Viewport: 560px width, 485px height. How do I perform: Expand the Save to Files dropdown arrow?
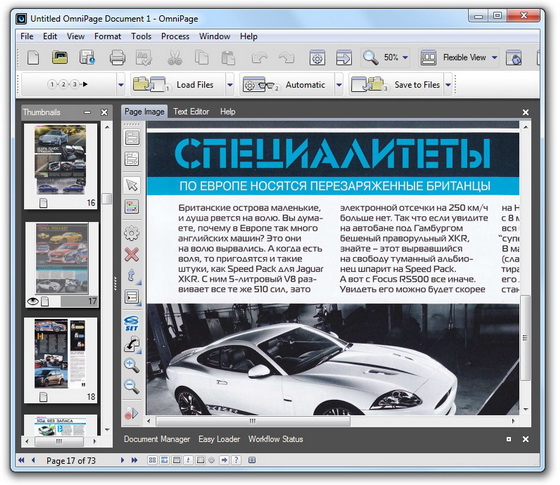coord(448,85)
